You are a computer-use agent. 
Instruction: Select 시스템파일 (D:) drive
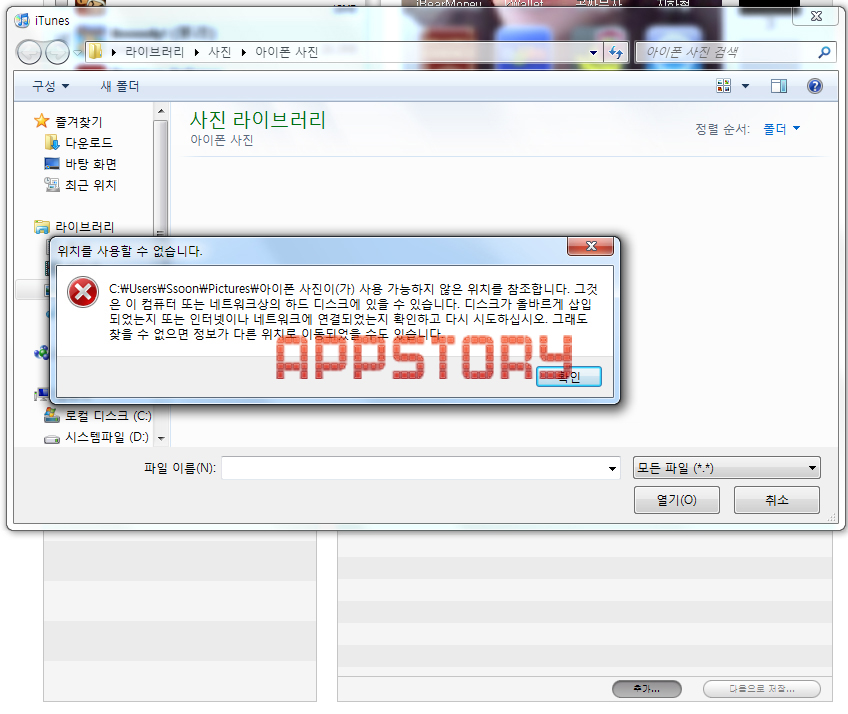pyautogui.click(x=107, y=437)
